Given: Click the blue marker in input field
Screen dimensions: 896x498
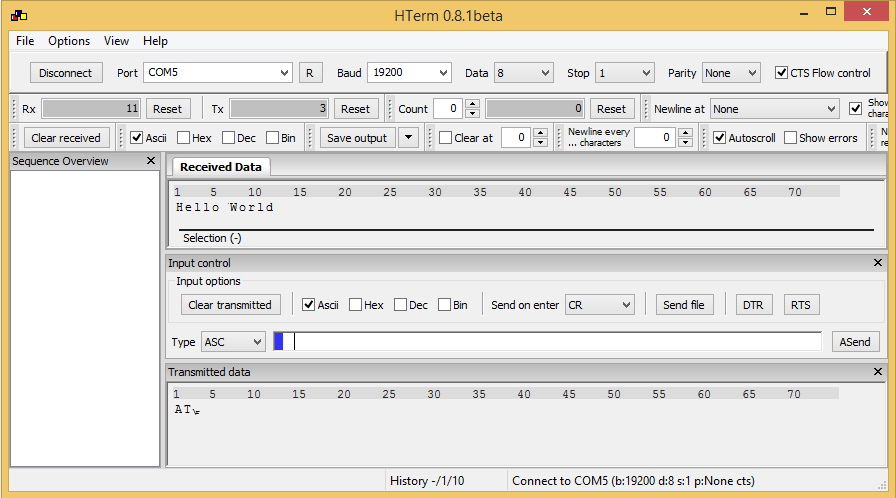Looking at the screenshot, I should (x=279, y=342).
